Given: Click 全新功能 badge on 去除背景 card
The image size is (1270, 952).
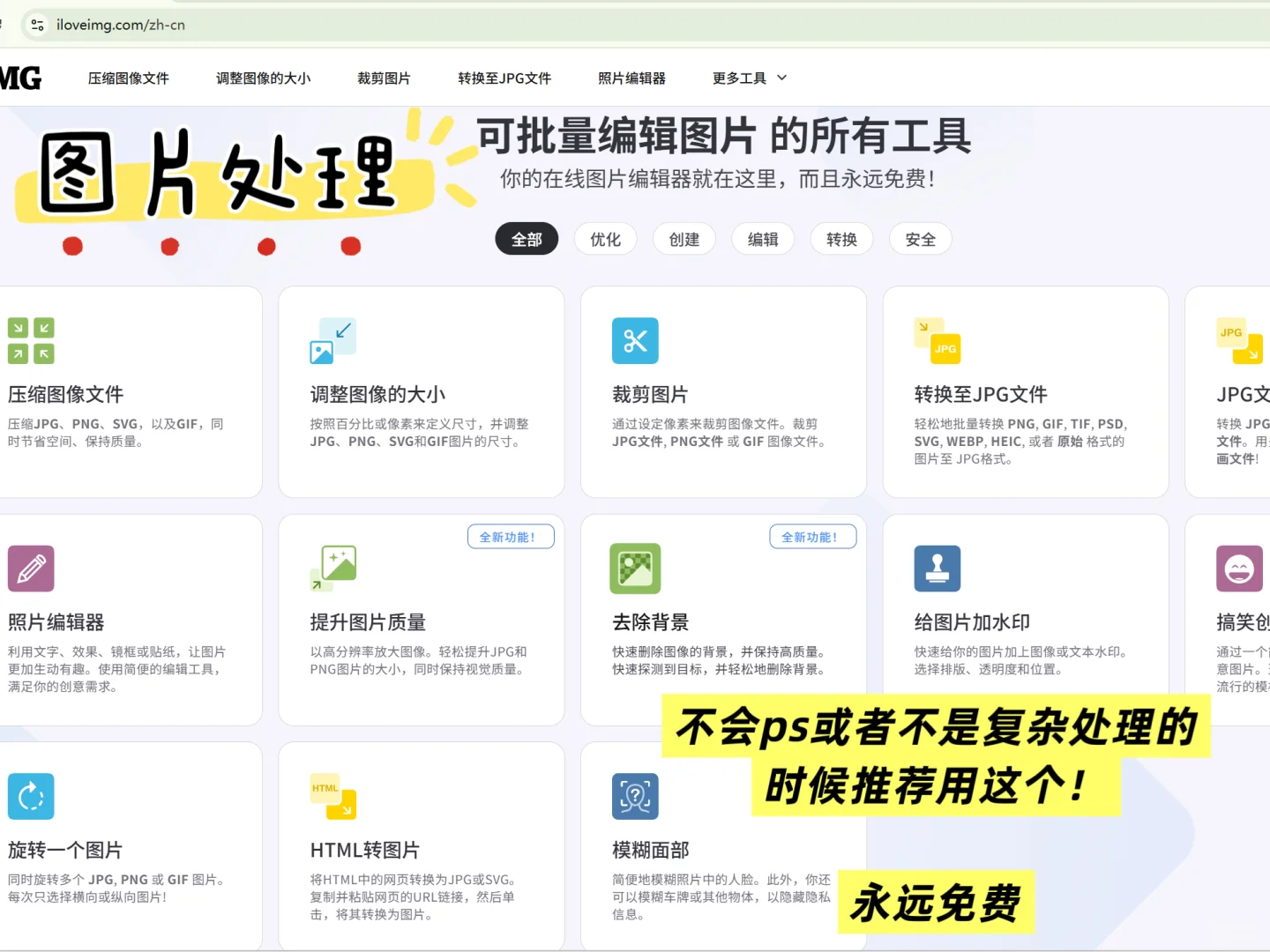Looking at the screenshot, I should coord(813,537).
